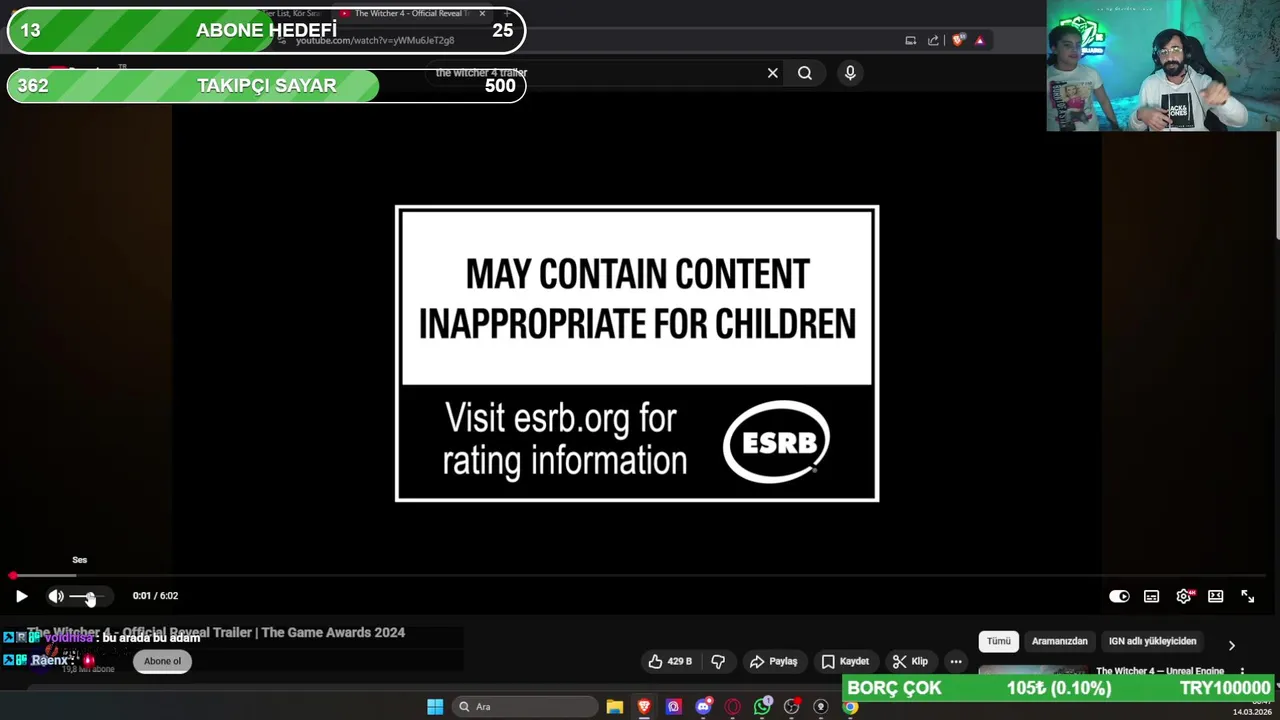Open the Opera browser taskbar icon

click(x=733, y=707)
